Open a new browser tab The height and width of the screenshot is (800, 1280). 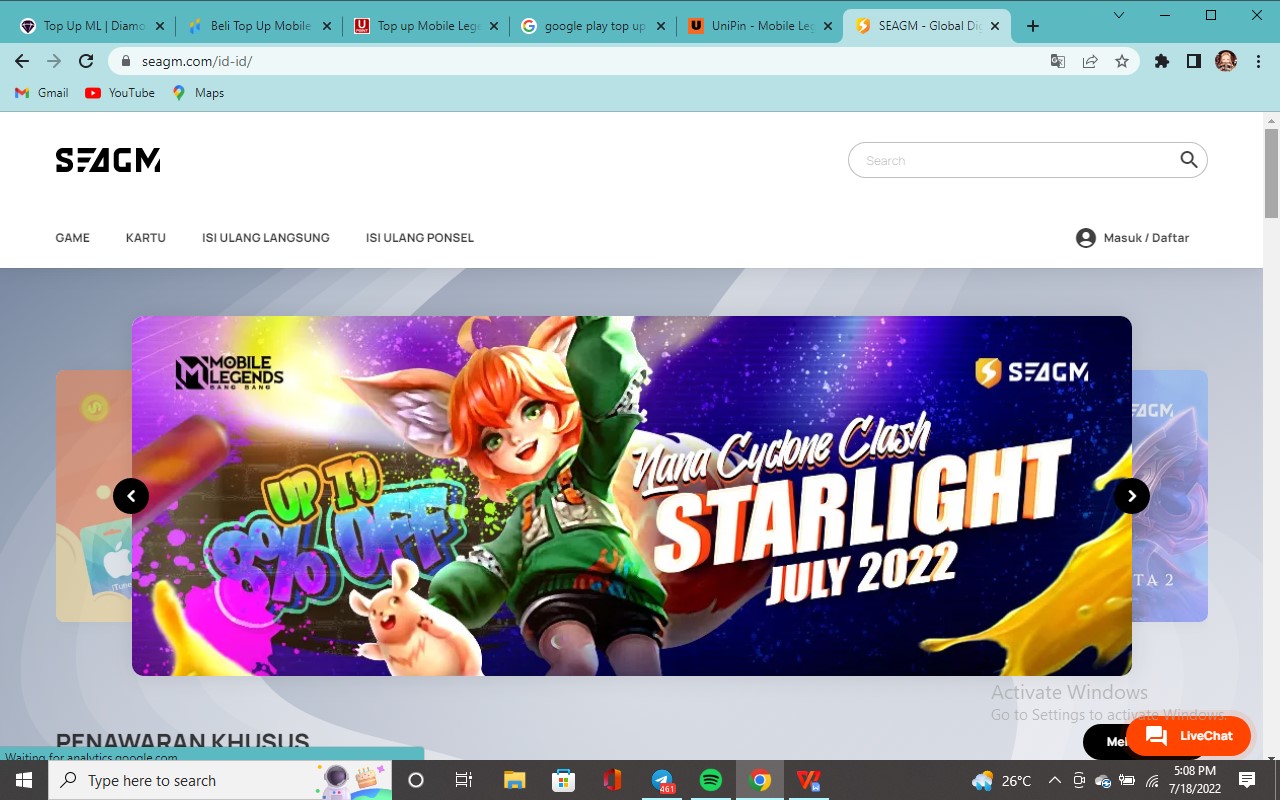pyautogui.click(x=1033, y=26)
